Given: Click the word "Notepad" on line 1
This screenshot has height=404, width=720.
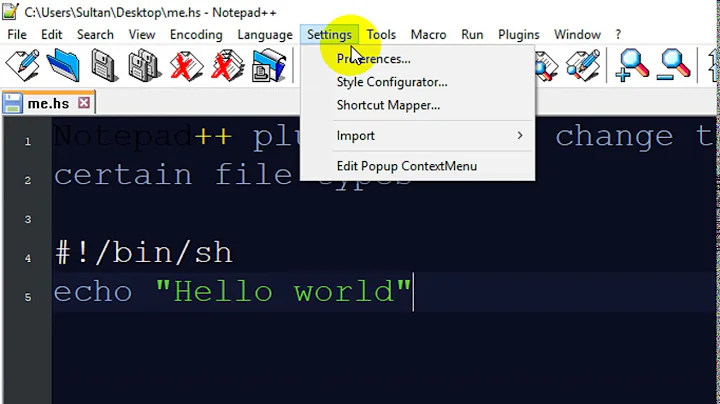Looking at the screenshot, I should (x=123, y=137).
